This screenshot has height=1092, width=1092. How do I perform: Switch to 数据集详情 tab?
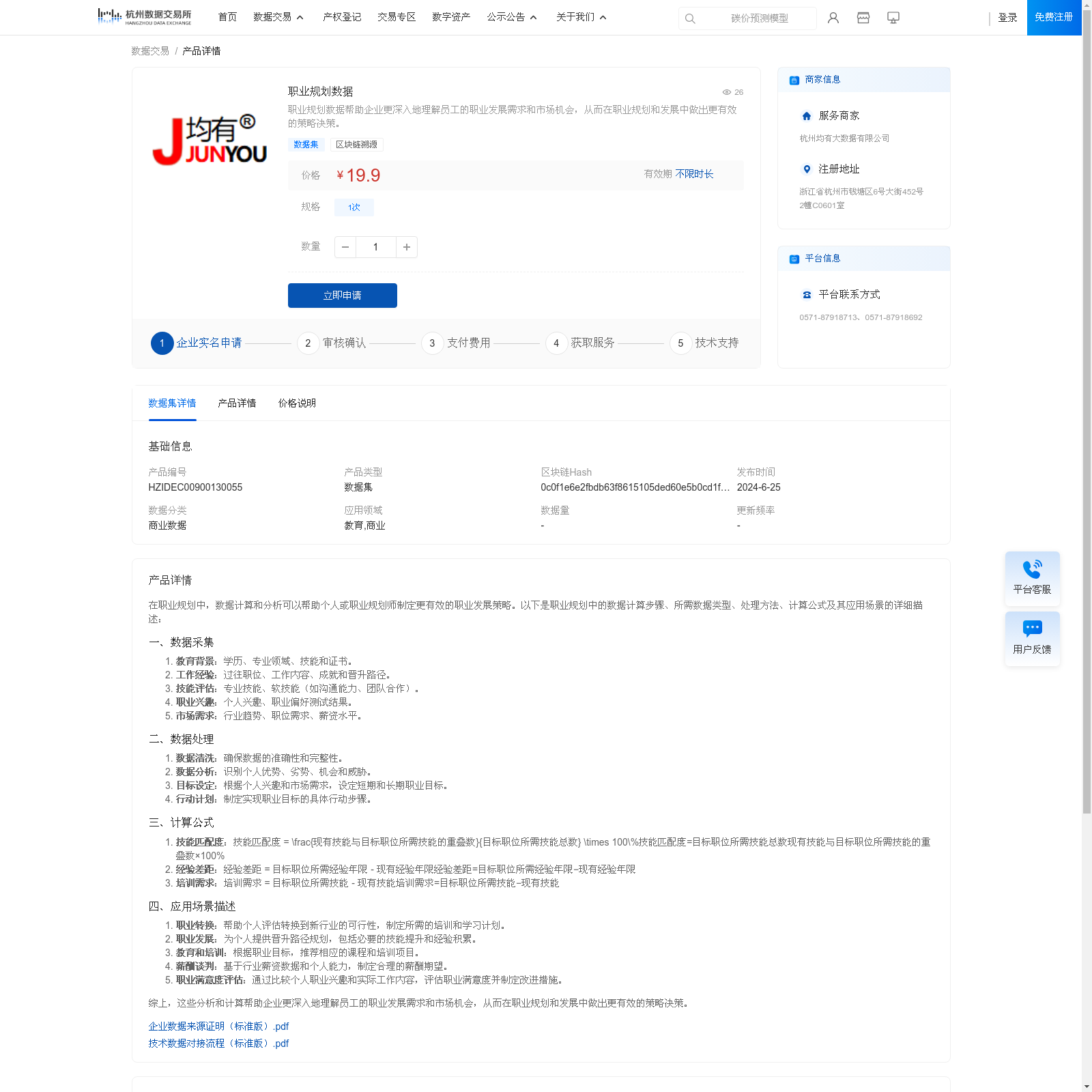tap(172, 403)
